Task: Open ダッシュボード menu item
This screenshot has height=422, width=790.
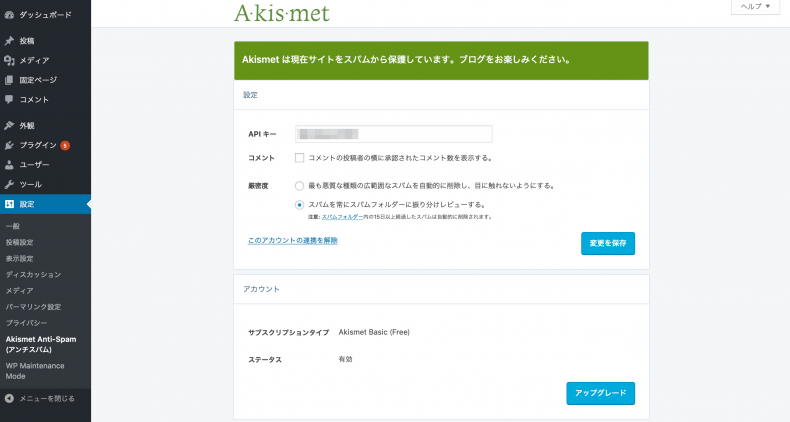Action: tap(45, 15)
